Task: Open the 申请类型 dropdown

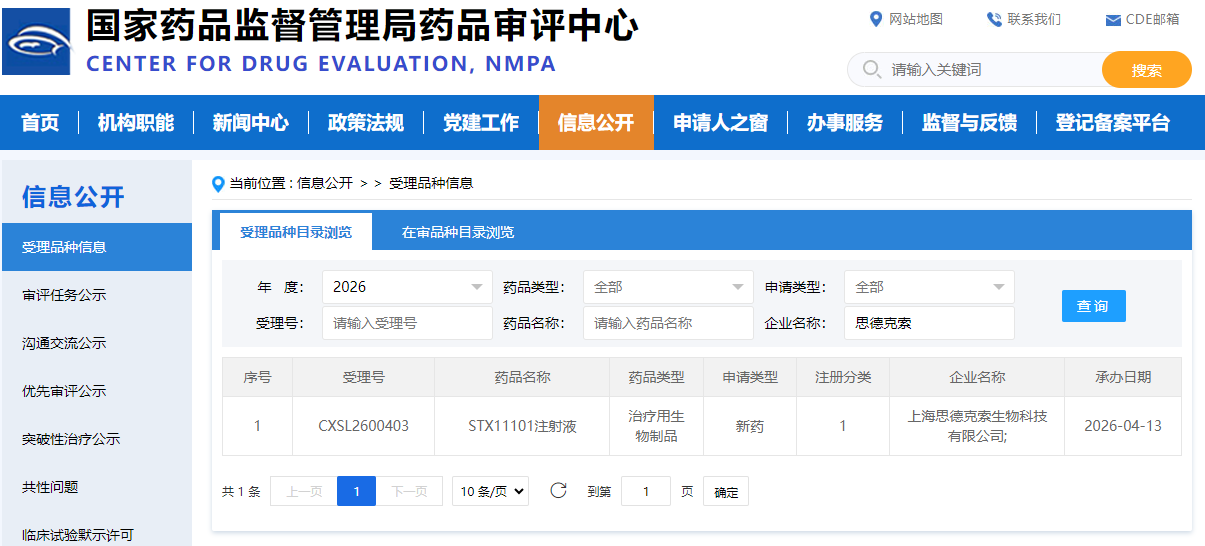Action: click(x=929, y=287)
